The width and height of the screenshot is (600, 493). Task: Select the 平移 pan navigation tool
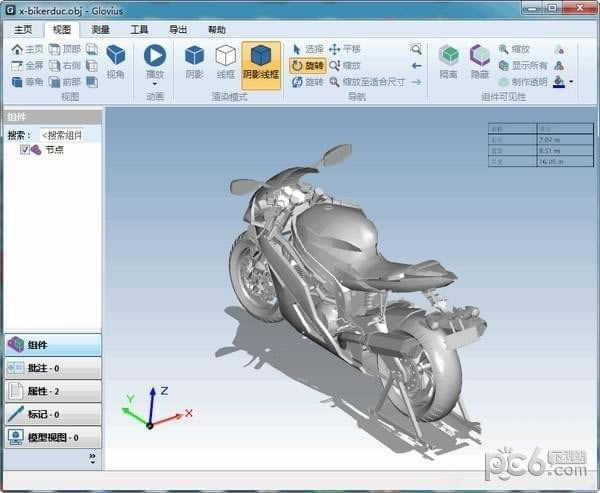[x=344, y=49]
